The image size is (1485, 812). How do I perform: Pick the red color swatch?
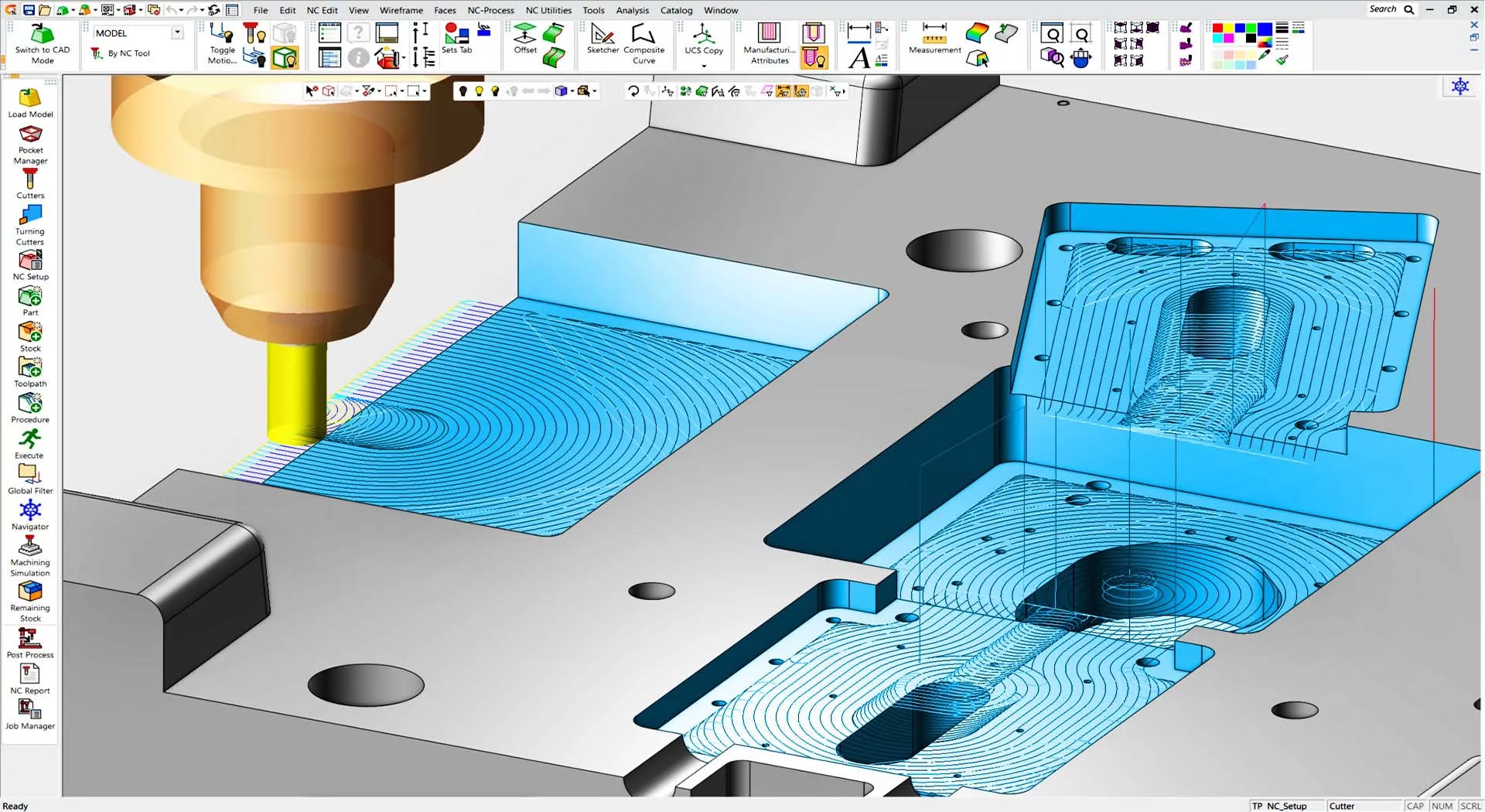(x=1217, y=28)
